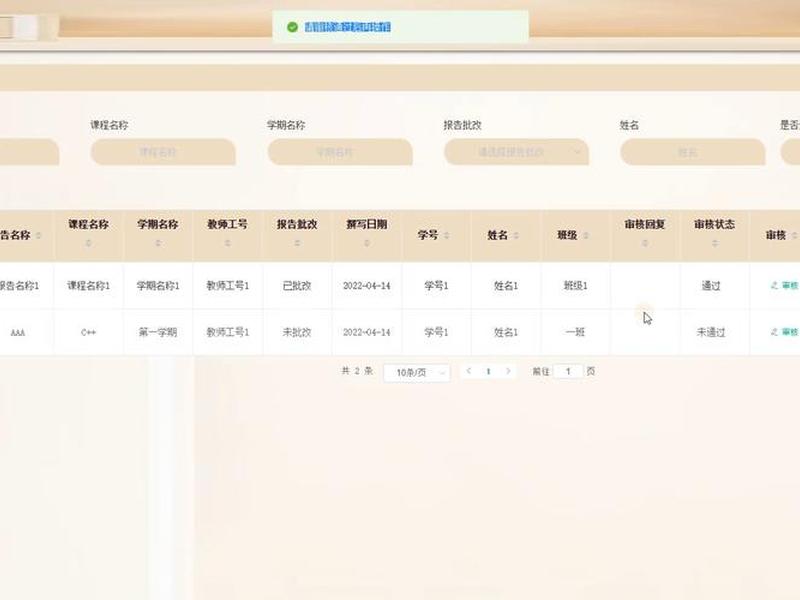Viewport: 800px width, 600px height.
Task: Click the 前往 page number input
Action: (x=567, y=371)
